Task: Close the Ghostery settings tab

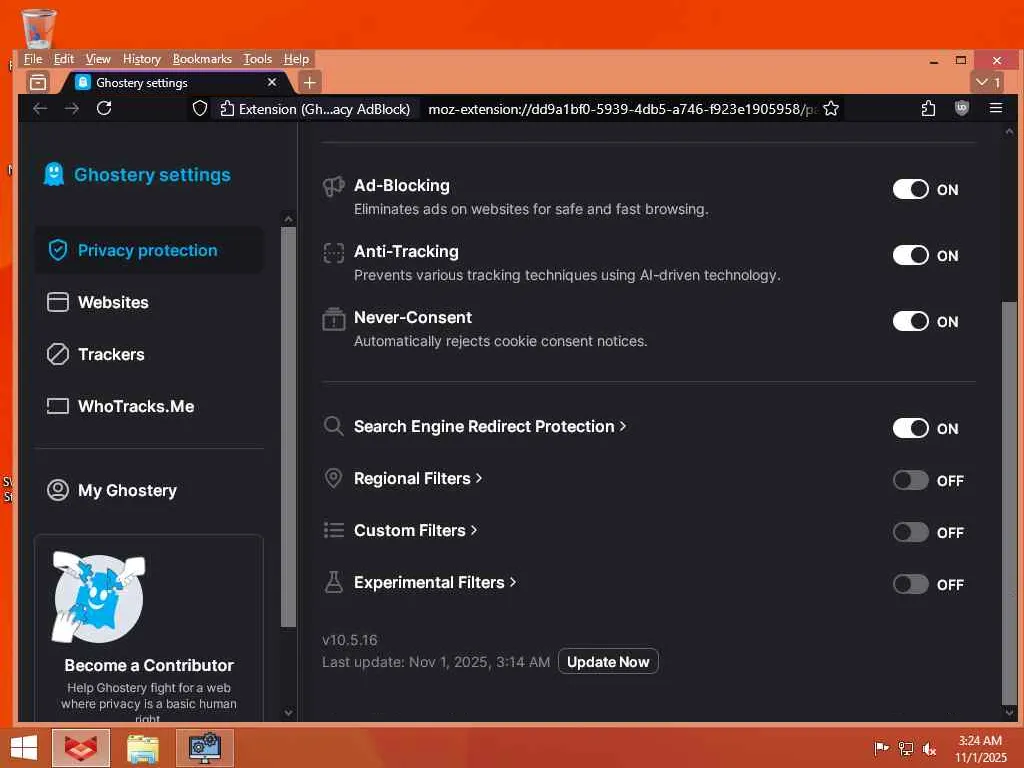Action: coord(272,82)
